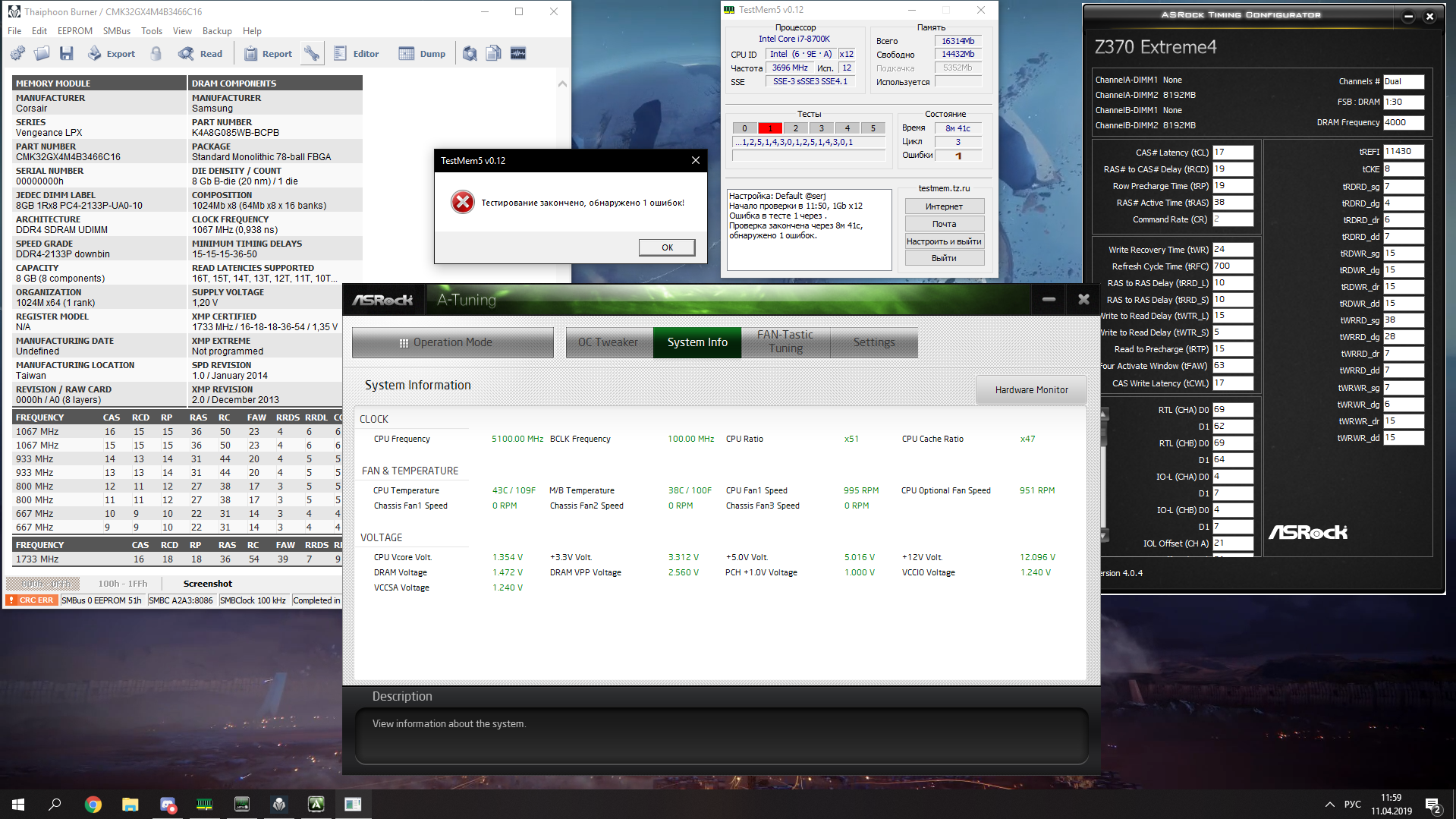The width and height of the screenshot is (1456, 819).
Task: Minimize the A-Tuning window
Action: pyautogui.click(x=1049, y=300)
